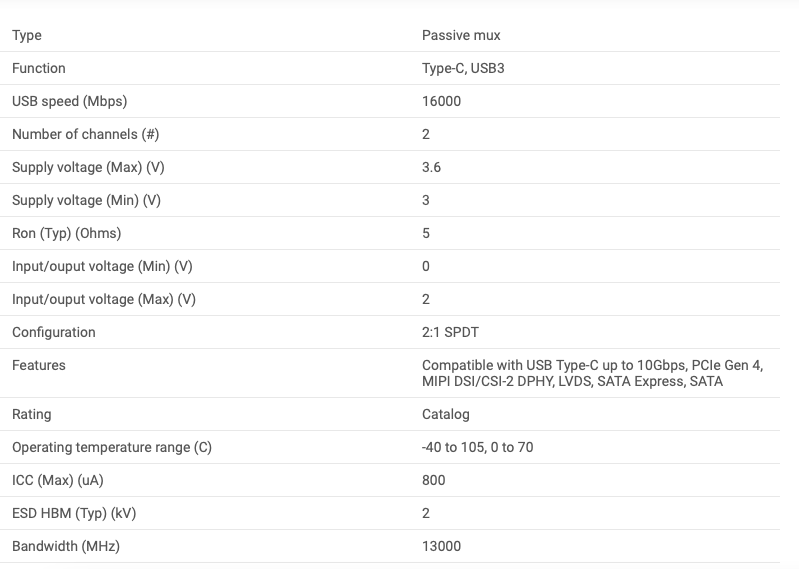Select the "Function" row label
Image resolution: width=799 pixels, height=569 pixels.
39,68
